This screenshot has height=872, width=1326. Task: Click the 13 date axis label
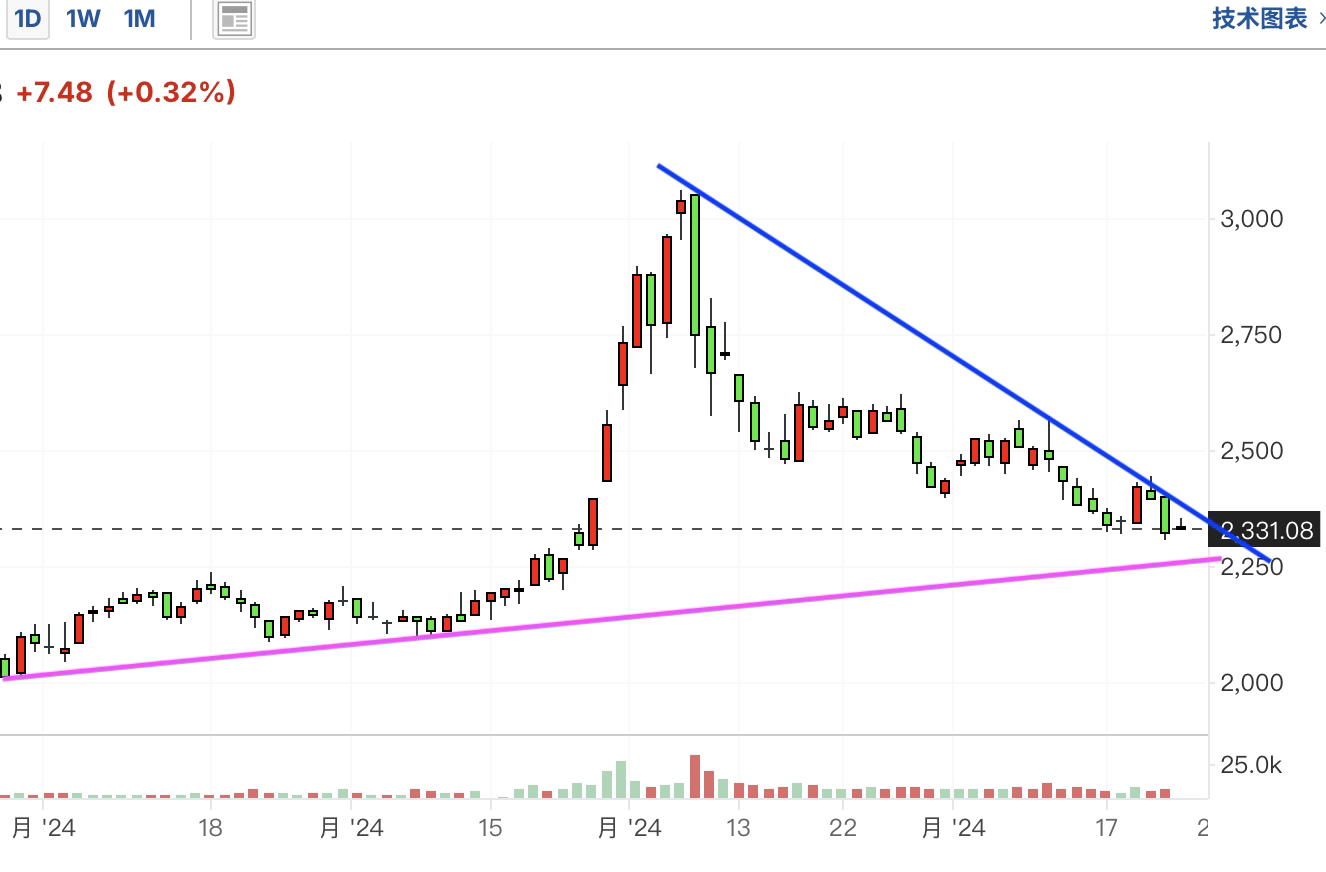pos(738,828)
